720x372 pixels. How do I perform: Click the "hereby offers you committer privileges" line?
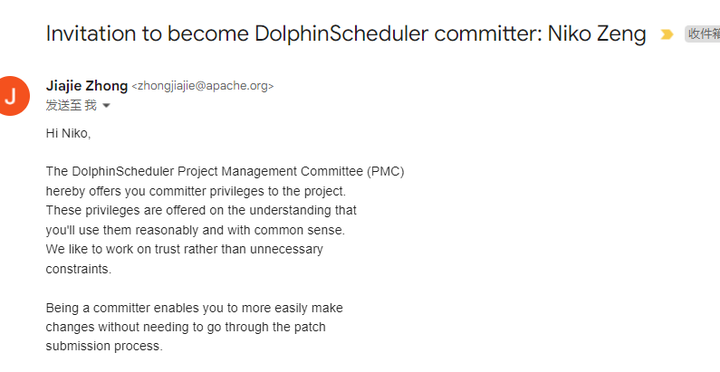[196, 191]
